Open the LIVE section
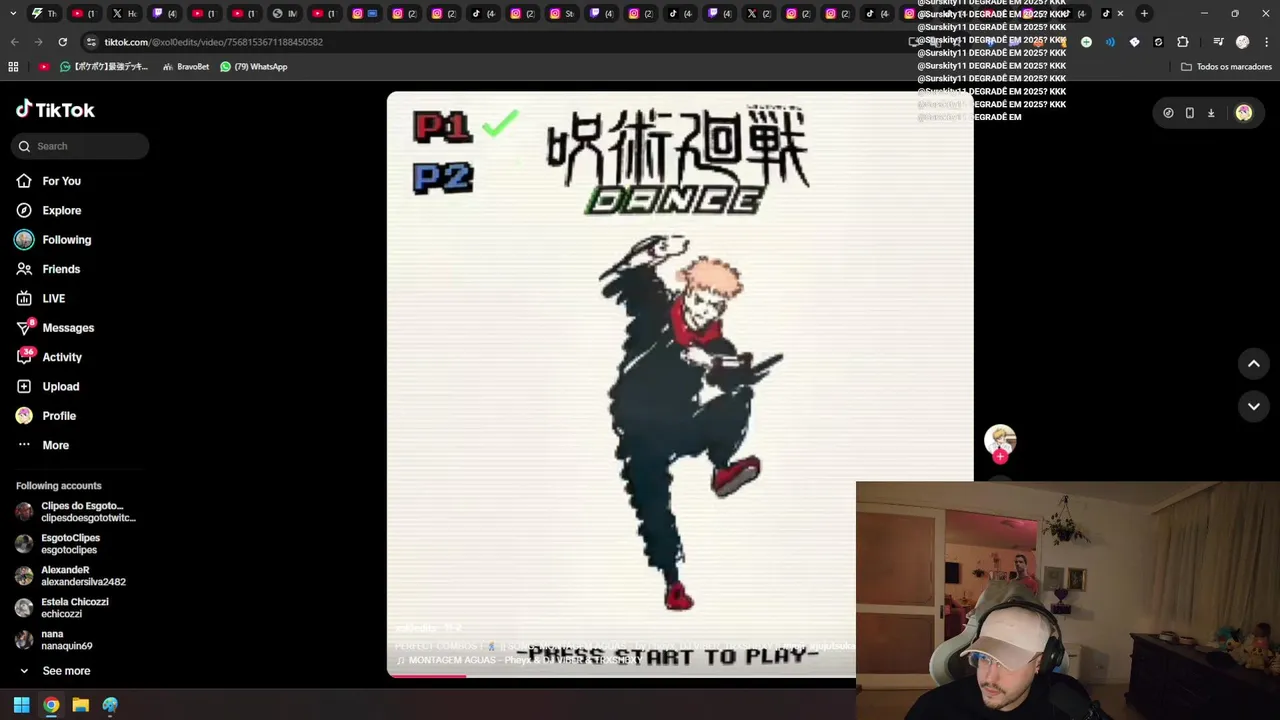Viewport: 1280px width, 720px height. (x=40, y=298)
